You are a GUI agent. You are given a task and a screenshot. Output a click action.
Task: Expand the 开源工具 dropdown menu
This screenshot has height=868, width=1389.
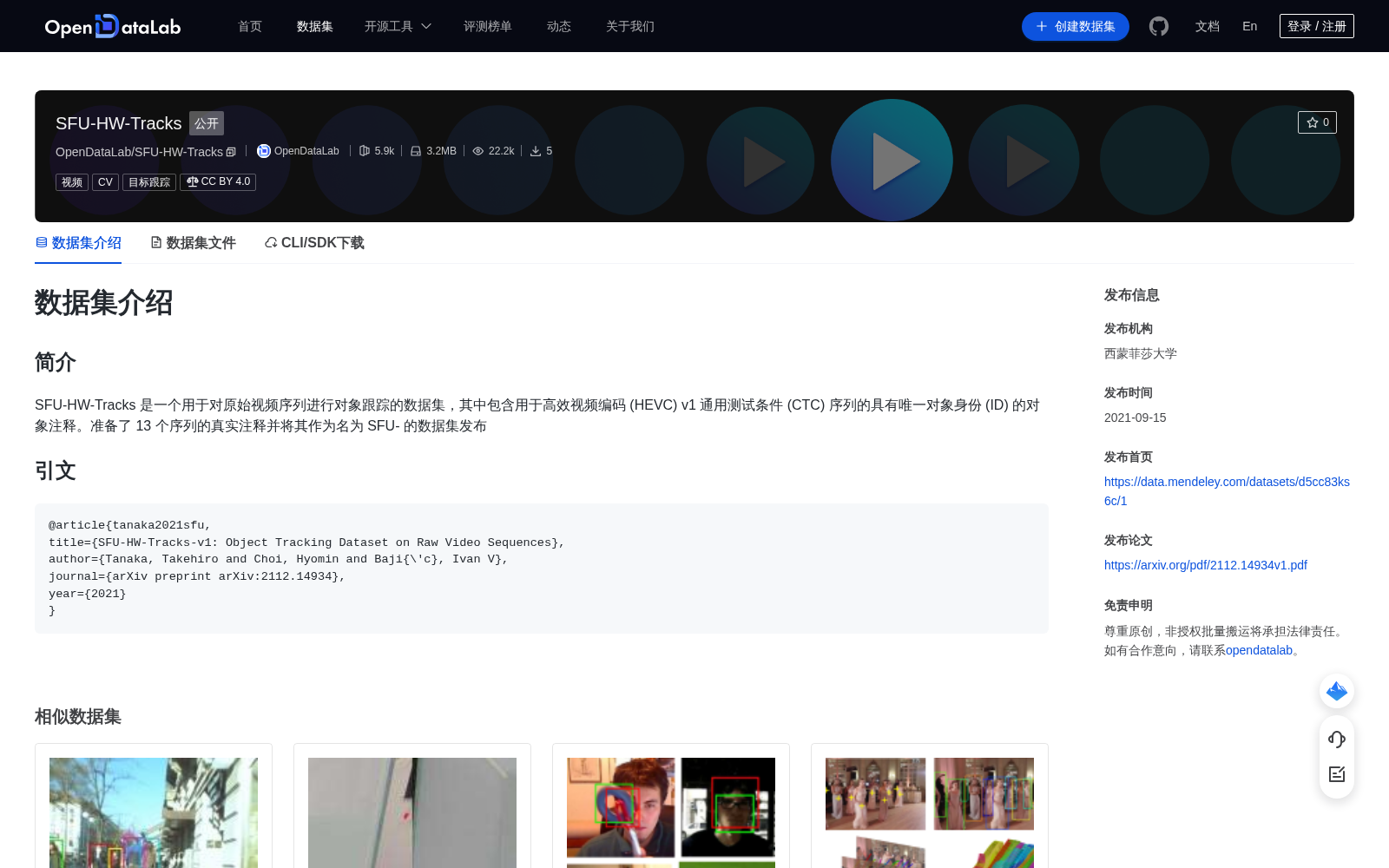pos(398,26)
